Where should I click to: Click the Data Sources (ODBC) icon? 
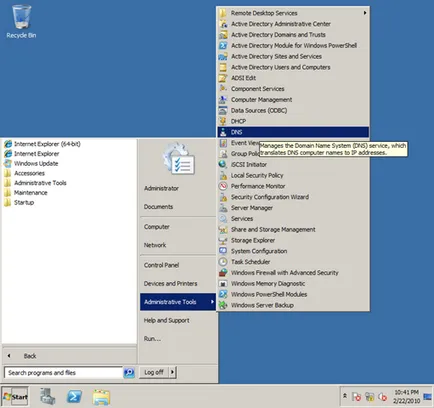(x=223, y=110)
